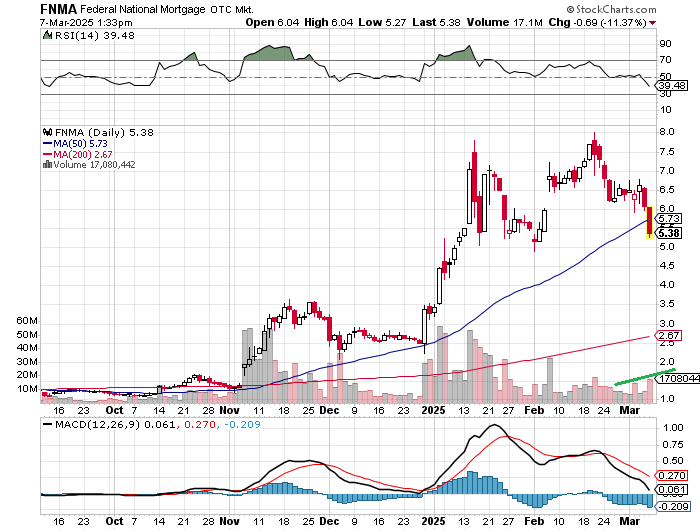Viewport: 700px width, 530px height.
Task: Click the Open 6.04 value
Action: [272, 22]
